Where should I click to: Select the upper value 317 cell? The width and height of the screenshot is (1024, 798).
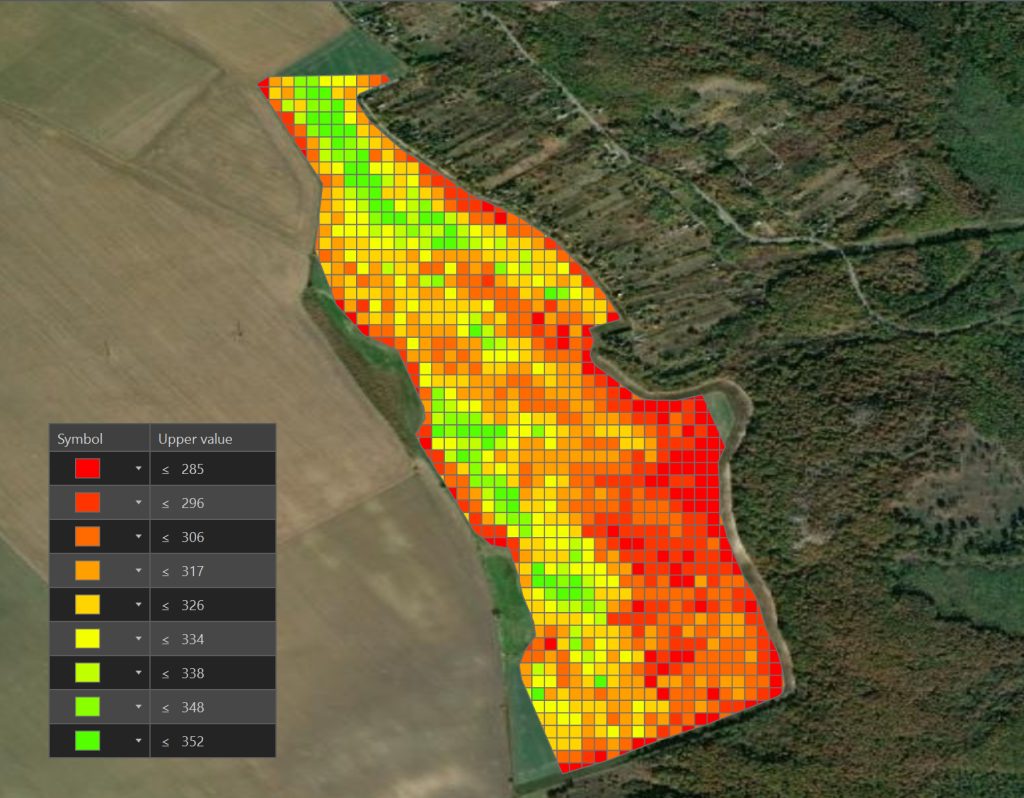[x=193, y=571]
